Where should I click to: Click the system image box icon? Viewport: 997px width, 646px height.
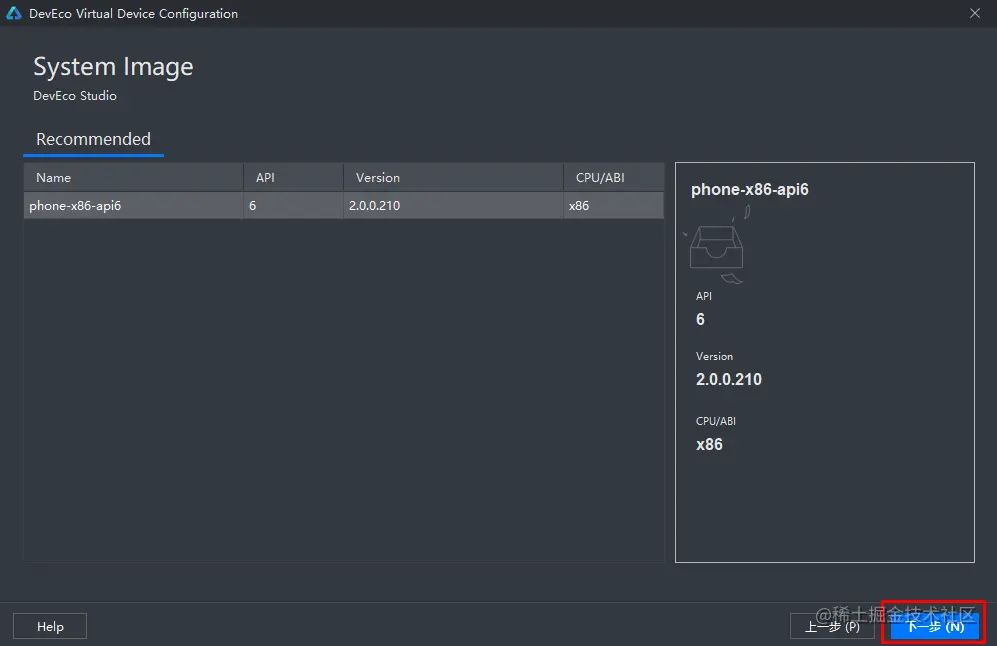click(717, 247)
